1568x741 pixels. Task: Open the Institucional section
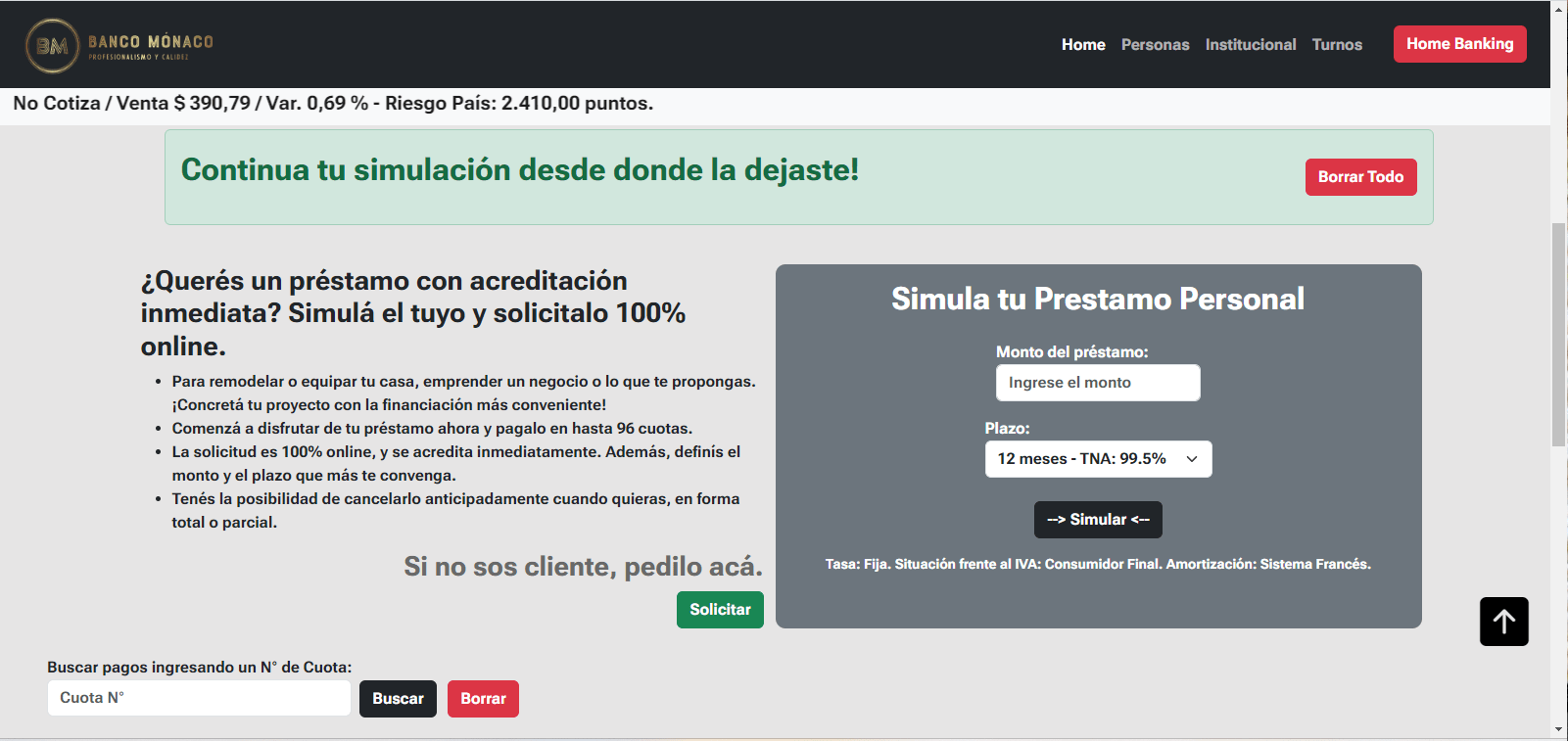point(1250,45)
